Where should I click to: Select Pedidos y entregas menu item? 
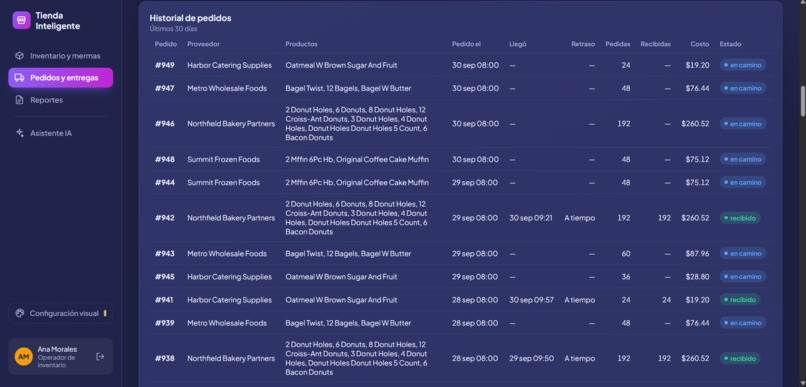click(x=61, y=78)
